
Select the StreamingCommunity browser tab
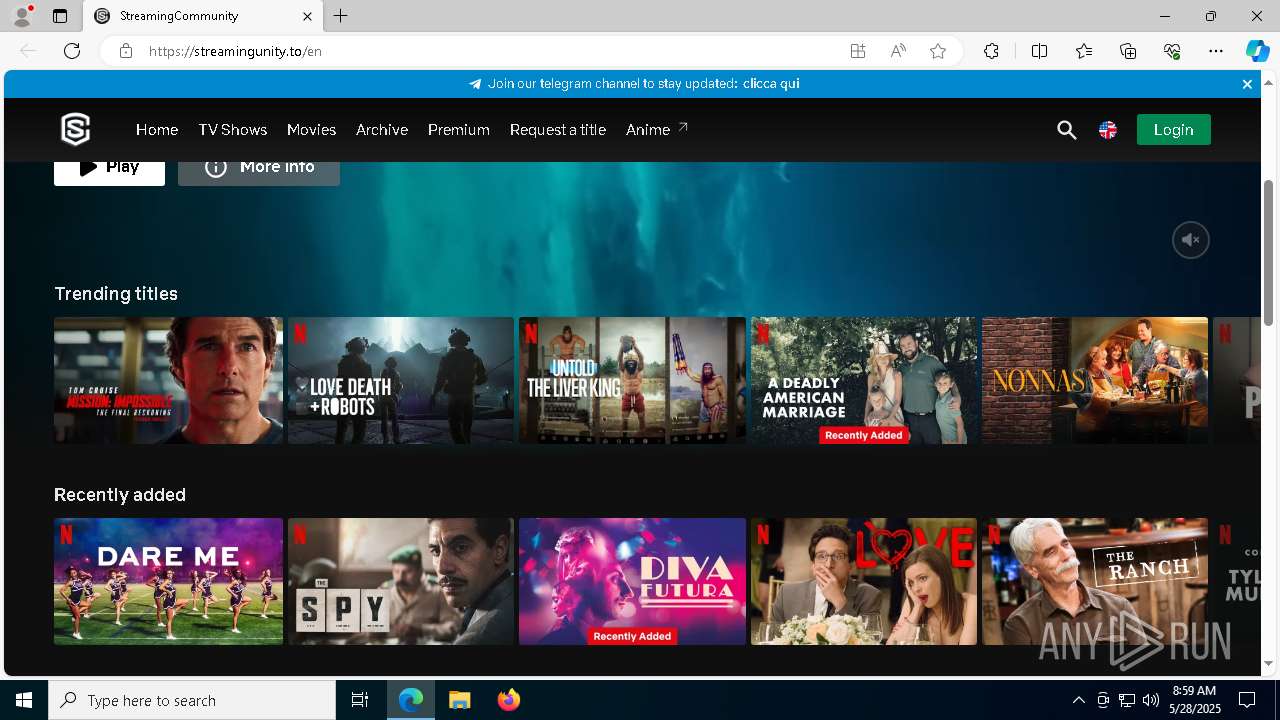pyautogui.click(x=204, y=16)
